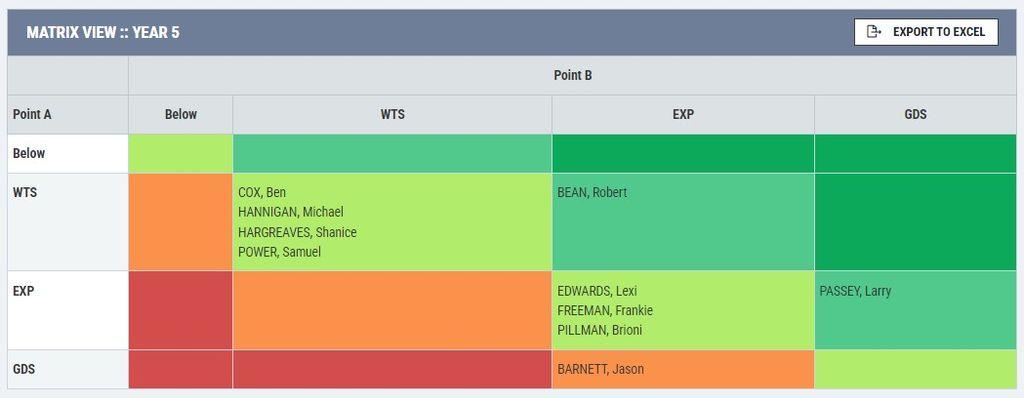Click the red EXP-to-Below matrix cell
The width and height of the screenshot is (1024, 398).
[180, 310]
